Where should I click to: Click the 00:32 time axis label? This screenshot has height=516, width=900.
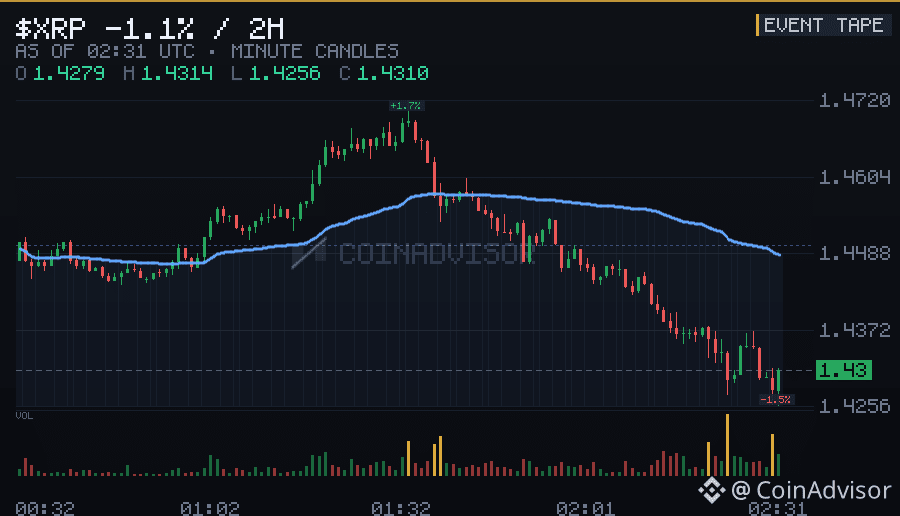tap(45, 509)
